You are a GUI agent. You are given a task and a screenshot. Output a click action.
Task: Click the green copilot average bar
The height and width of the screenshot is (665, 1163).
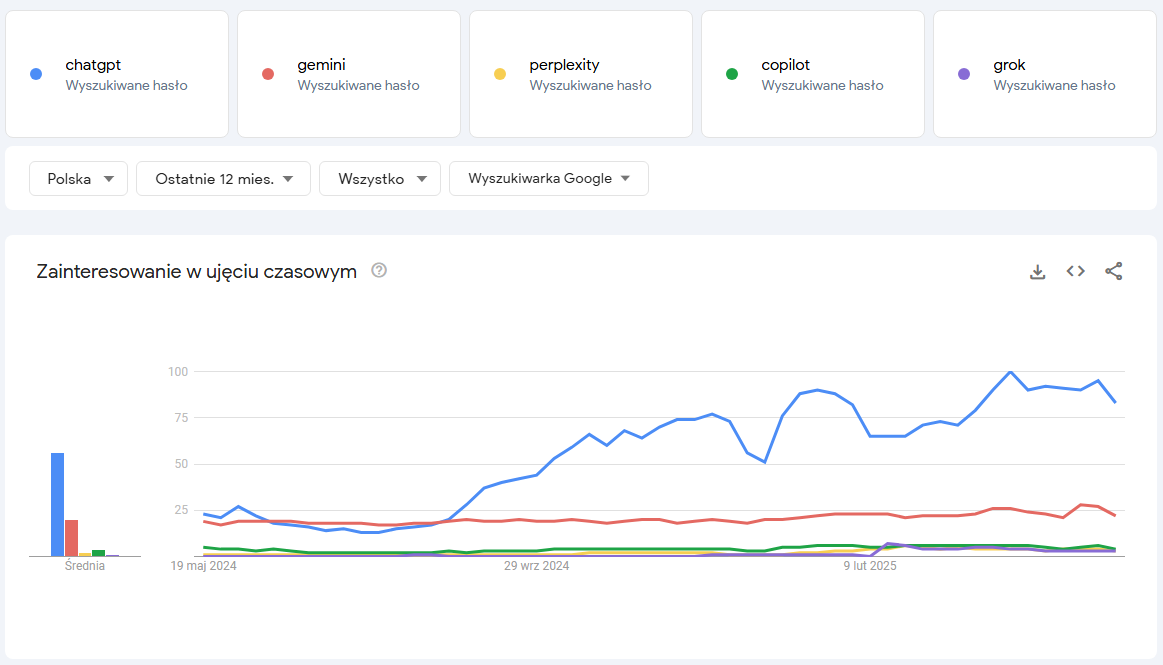coord(99,553)
